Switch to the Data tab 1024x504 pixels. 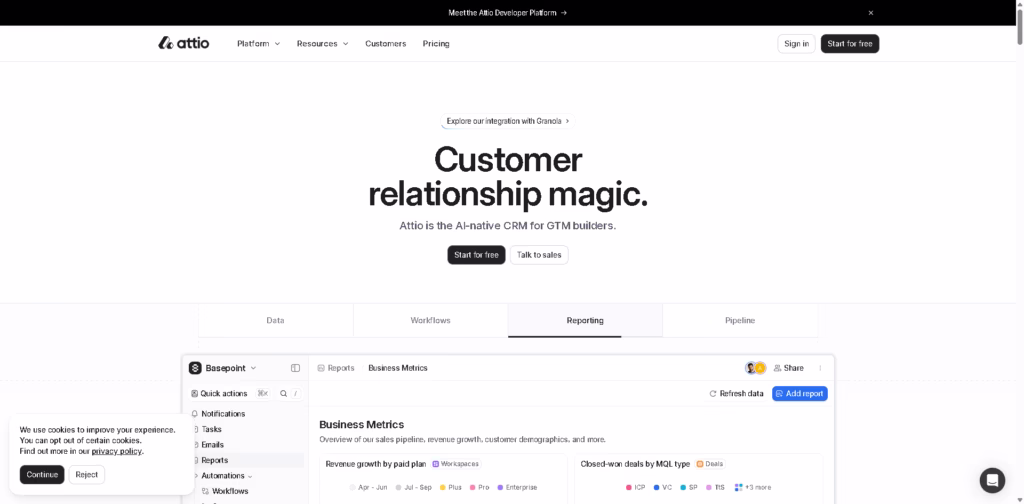pos(275,321)
